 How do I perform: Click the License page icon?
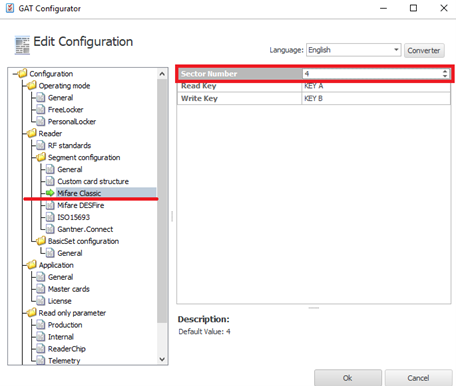click(41, 301)
